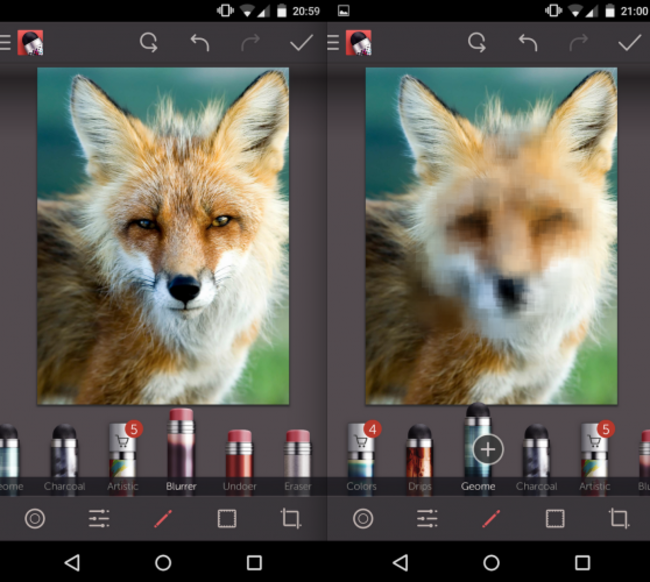This screenshot has height=582, width=650.
Task: Tap app logo thumbnail in left screen
Action: [x=30, y=42]
